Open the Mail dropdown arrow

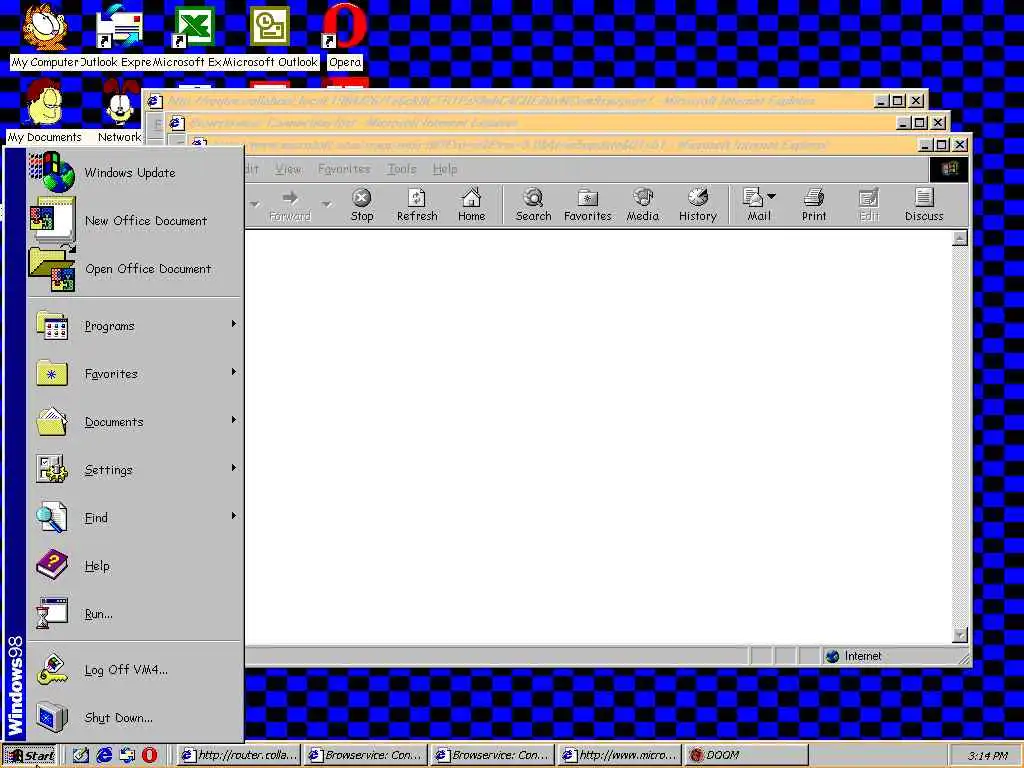tap(771, 196)
